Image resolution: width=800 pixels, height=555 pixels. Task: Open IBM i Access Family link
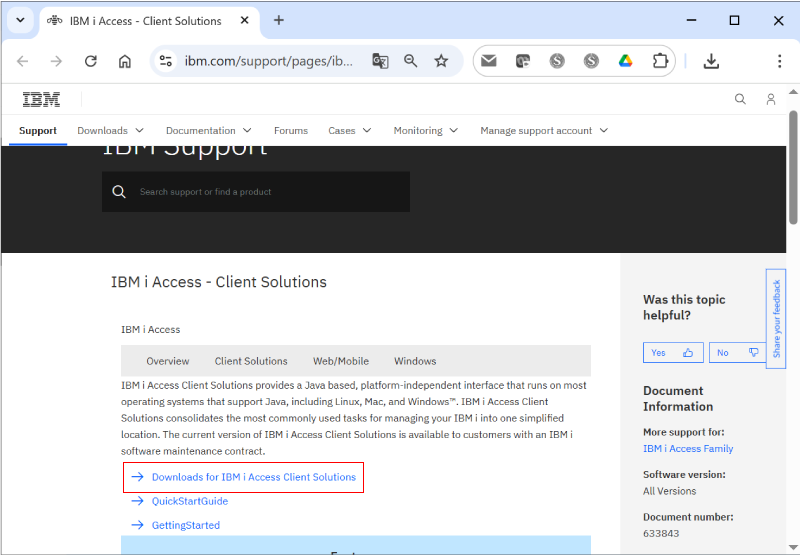coord(688,448)
